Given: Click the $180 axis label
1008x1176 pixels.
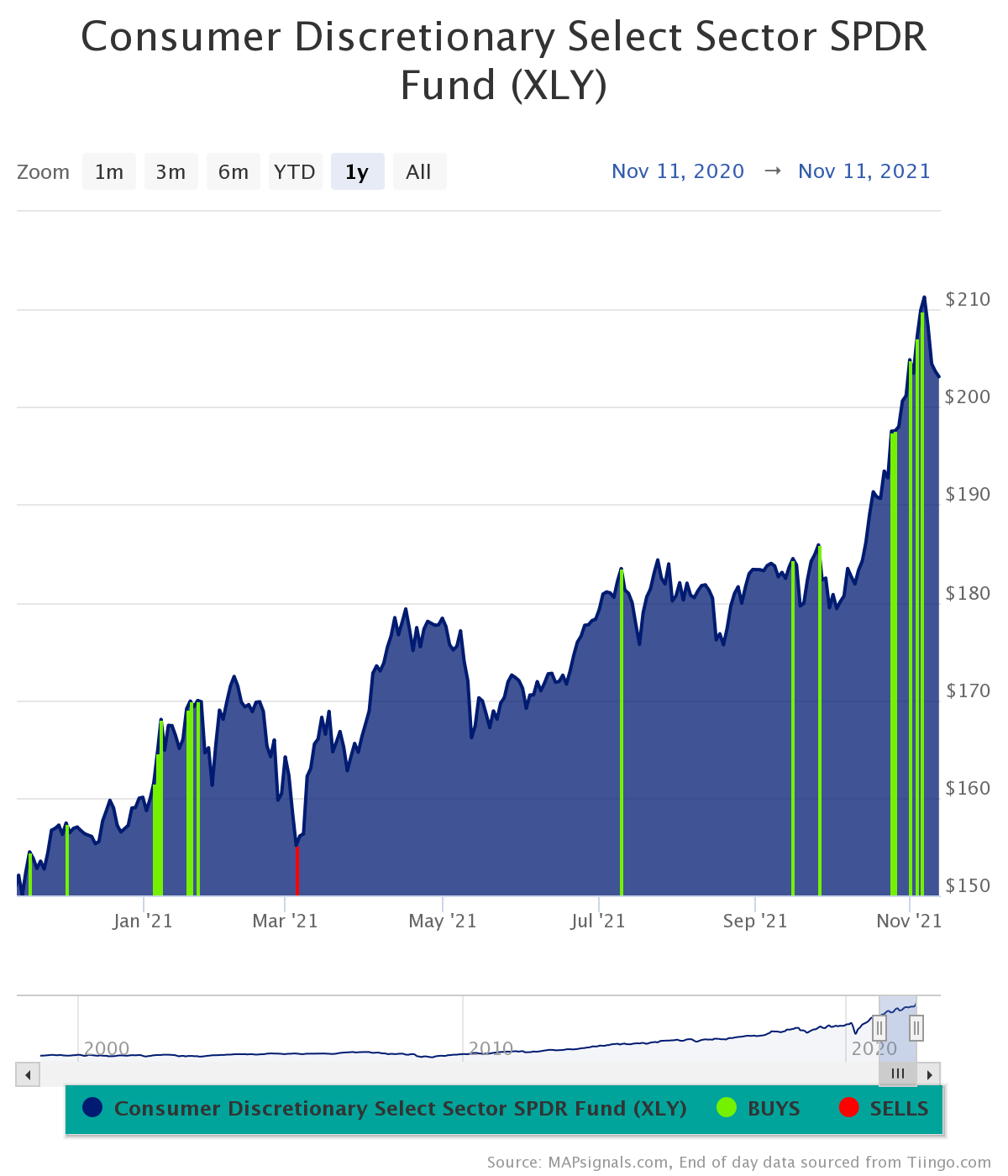Looking at the screenshot, I should tap(968, 593).
